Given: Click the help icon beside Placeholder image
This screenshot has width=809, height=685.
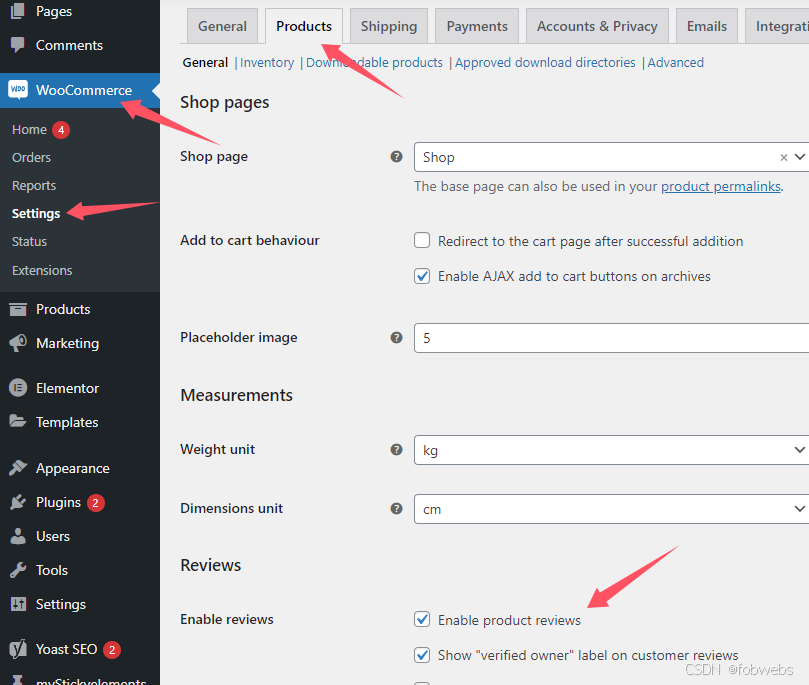Looking at the screenshot, I should pos(396,337).
